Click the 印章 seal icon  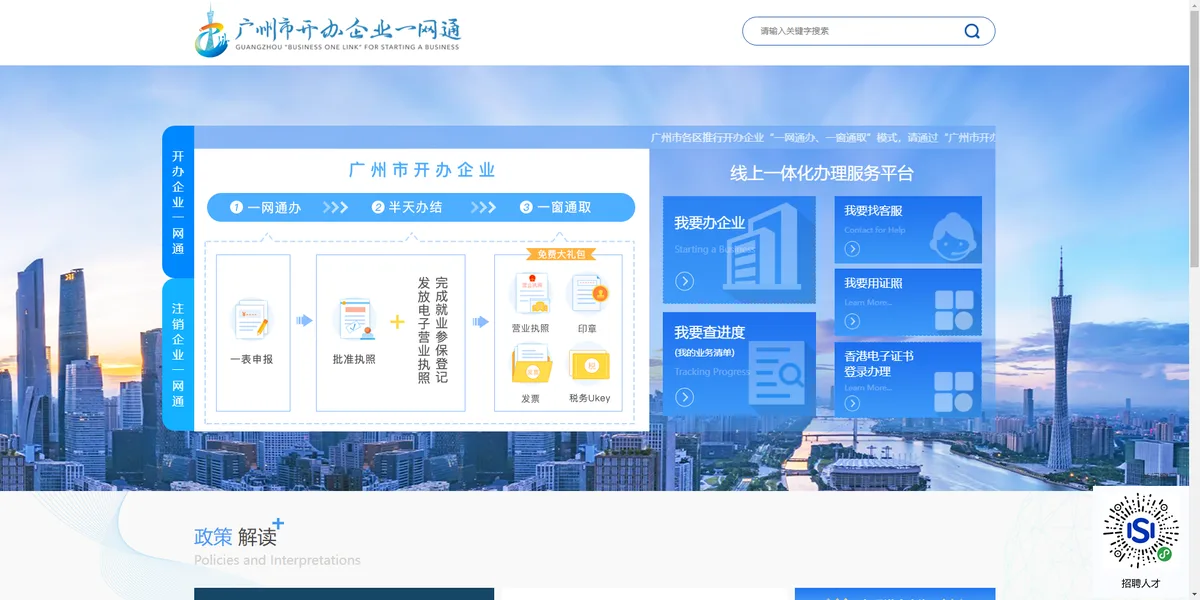(589, 294)
